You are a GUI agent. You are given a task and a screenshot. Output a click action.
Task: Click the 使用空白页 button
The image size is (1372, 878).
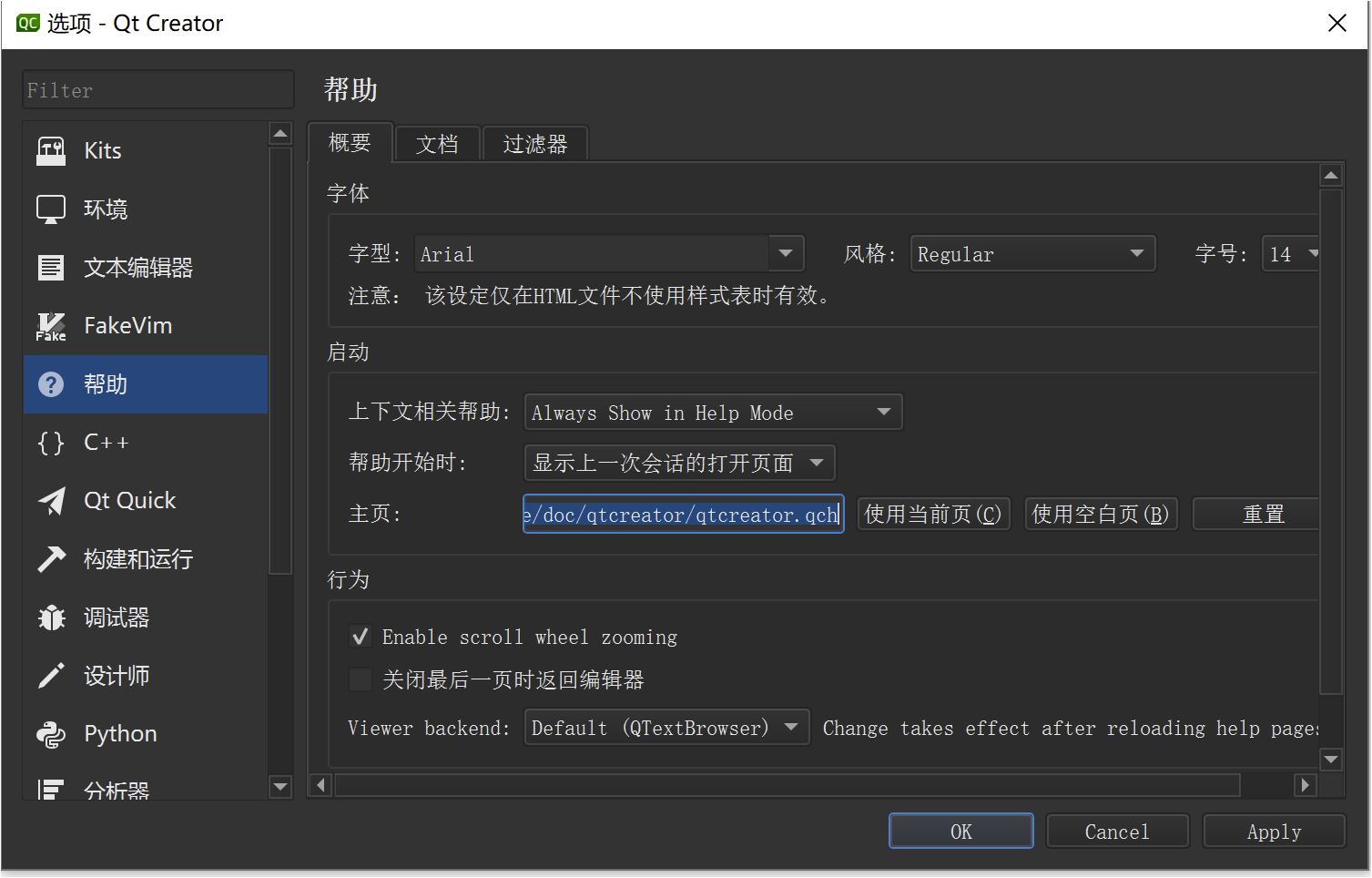(1101, 514)
